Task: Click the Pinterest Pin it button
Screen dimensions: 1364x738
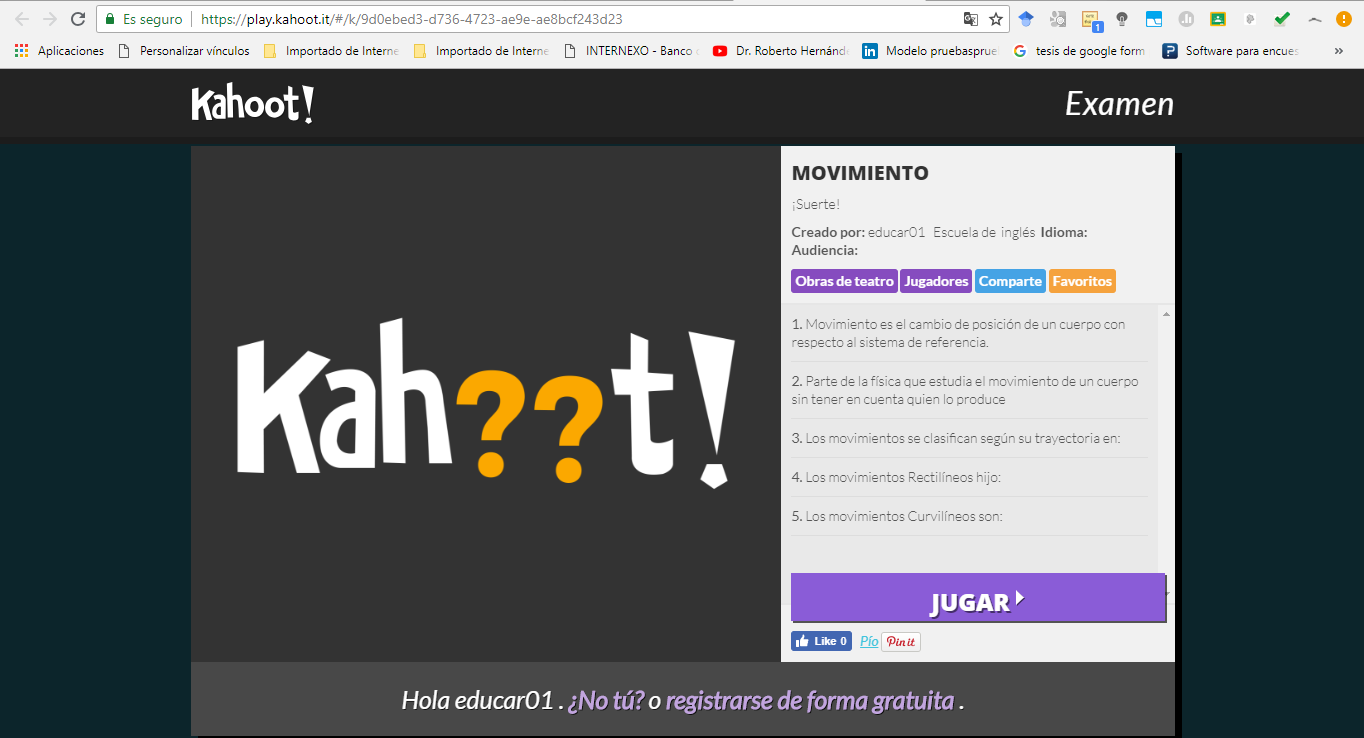Action: 901,642
